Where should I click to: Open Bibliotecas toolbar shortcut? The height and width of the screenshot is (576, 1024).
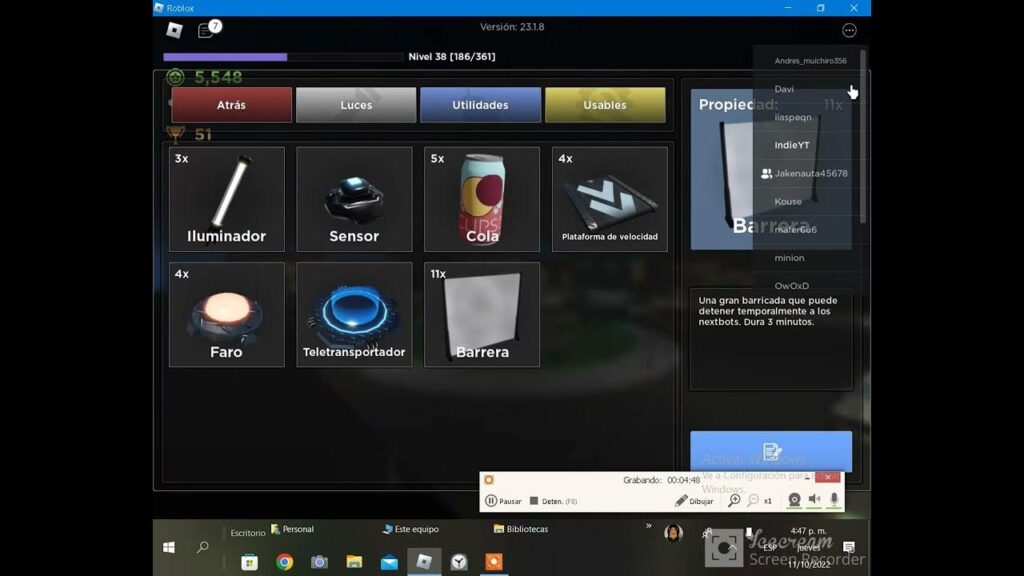tap(521, 529)
